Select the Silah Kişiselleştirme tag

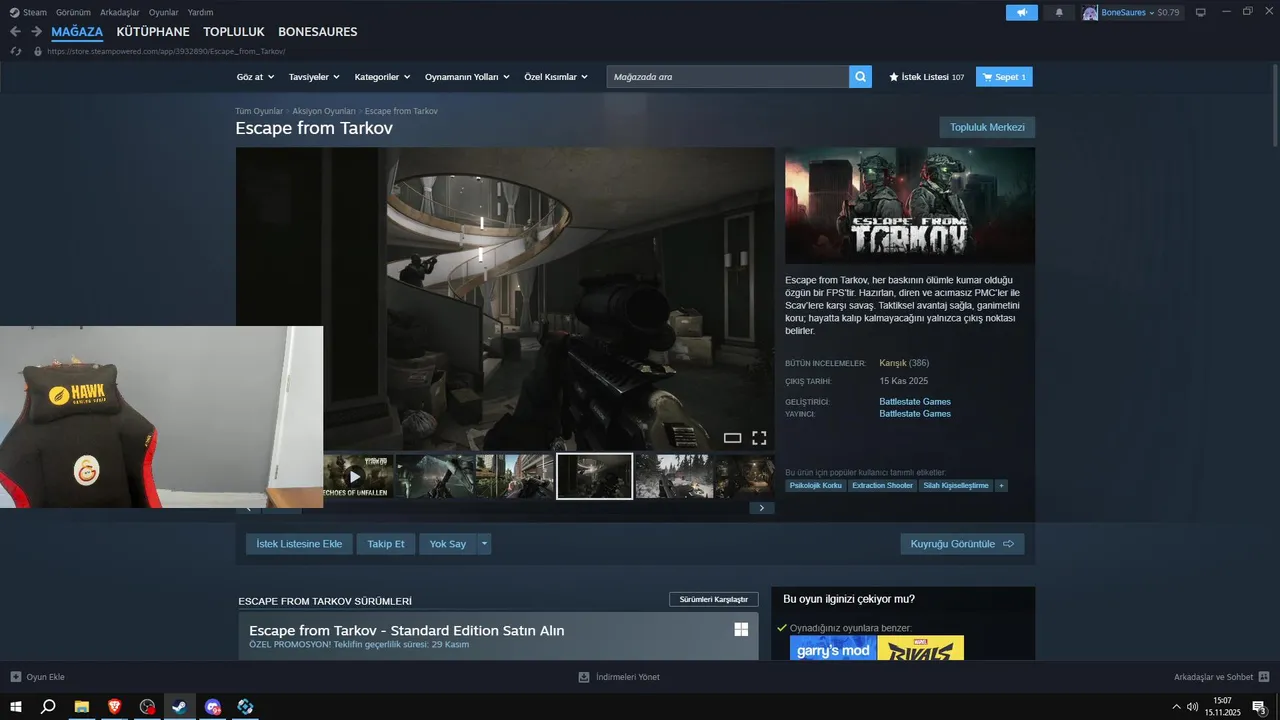coord(955,486)
